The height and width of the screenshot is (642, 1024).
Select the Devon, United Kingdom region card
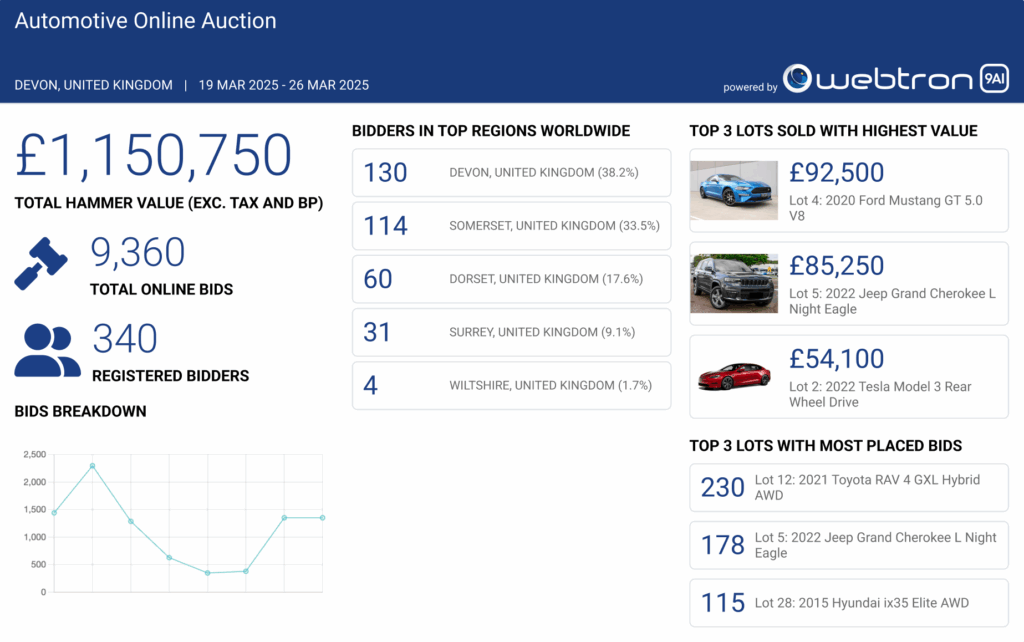pyautogui.click(x=511, y=173)
